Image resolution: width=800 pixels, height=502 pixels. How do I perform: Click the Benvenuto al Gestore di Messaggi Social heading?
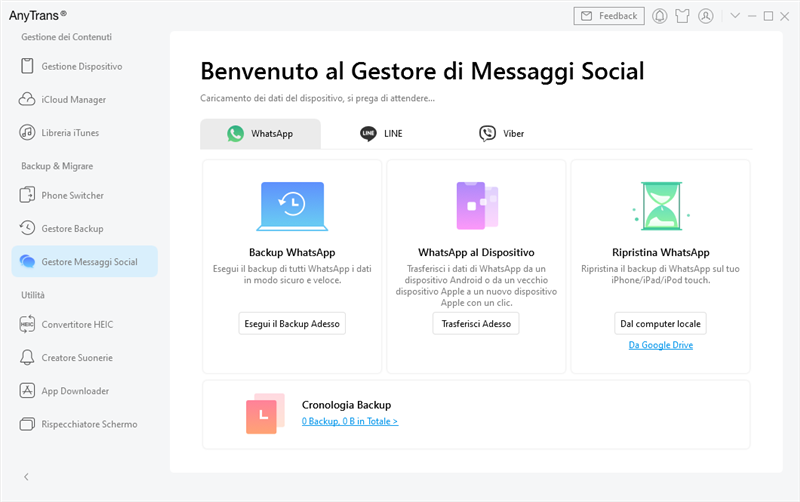tap(422, 71)
